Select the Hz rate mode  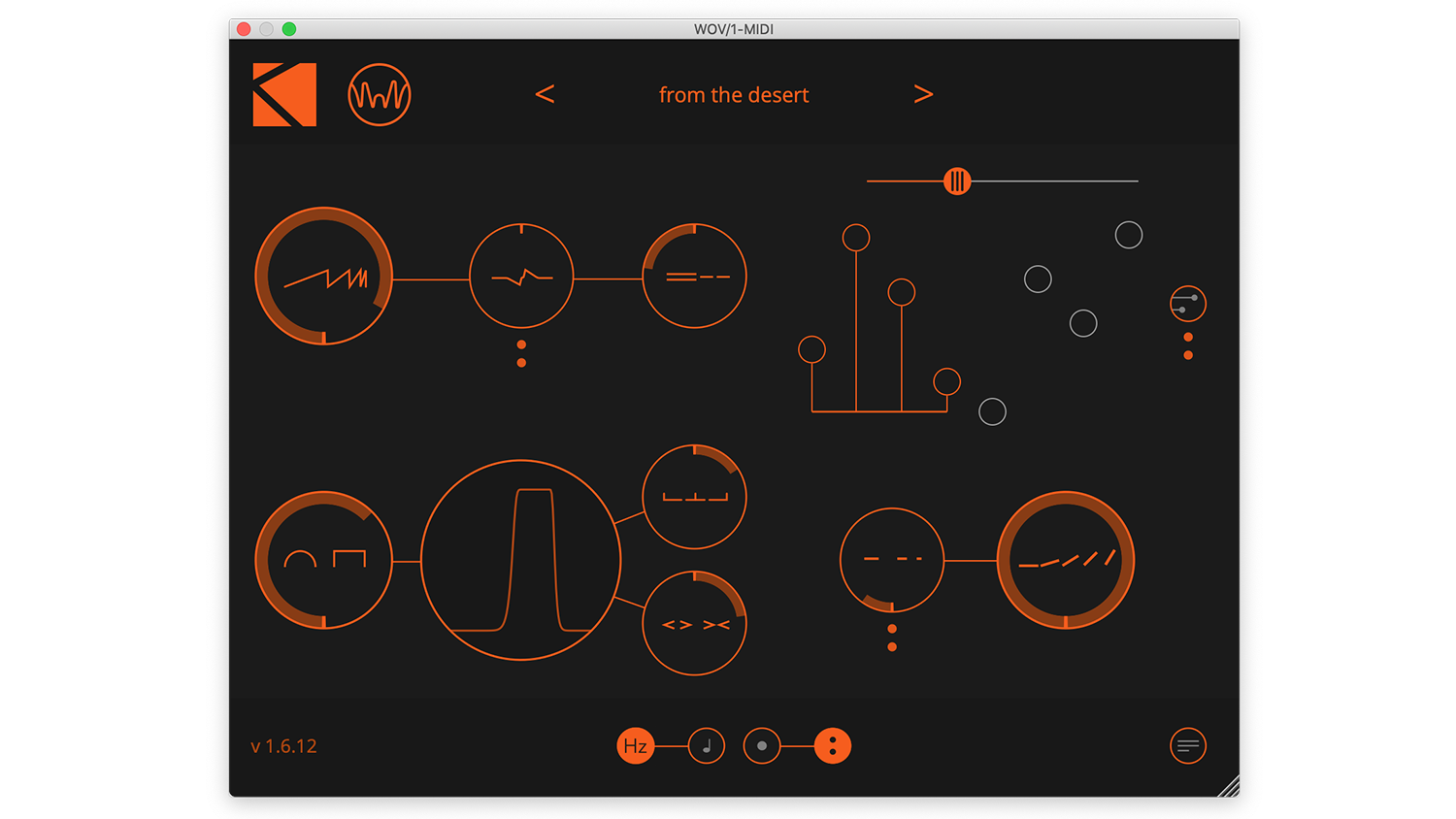click(636, 745)
